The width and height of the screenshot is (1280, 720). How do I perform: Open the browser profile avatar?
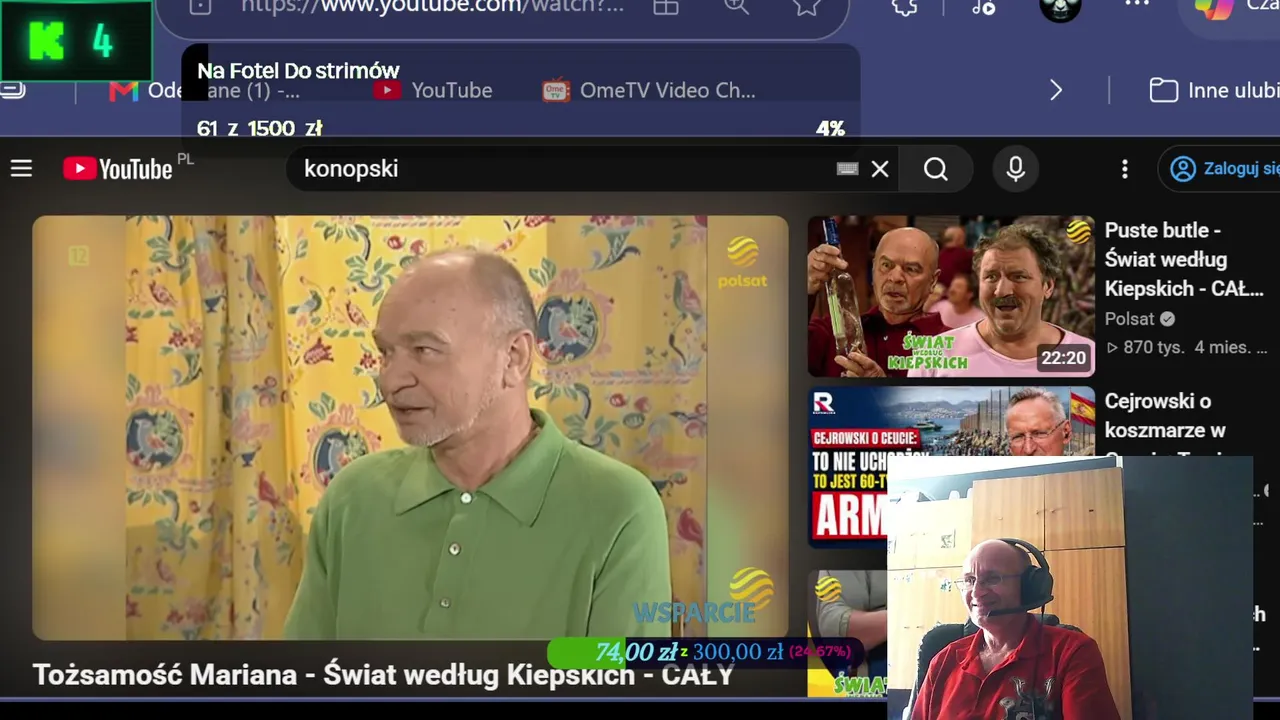click(x=1060, y=8)
